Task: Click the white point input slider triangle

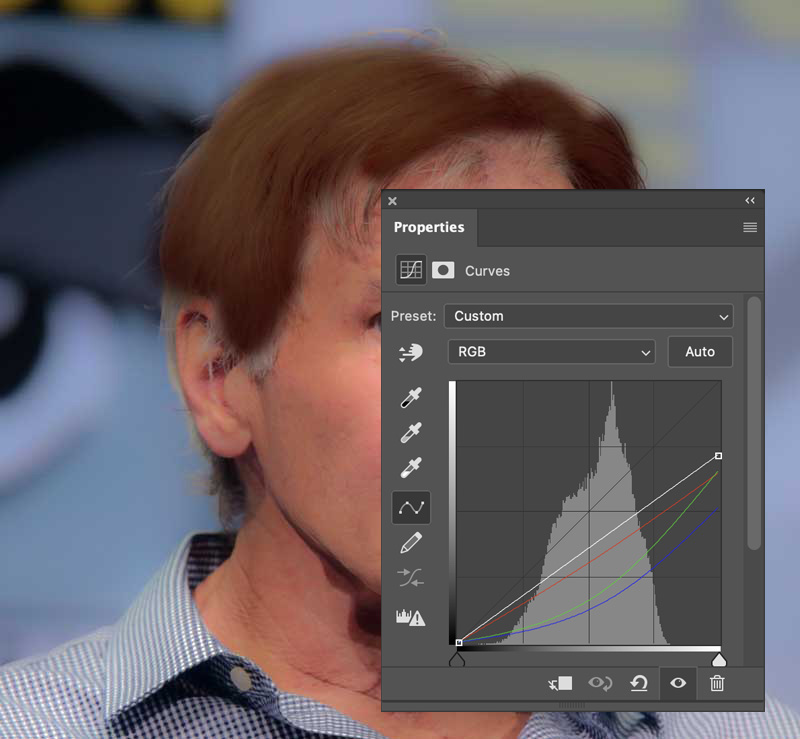Action: pos(719,660)
